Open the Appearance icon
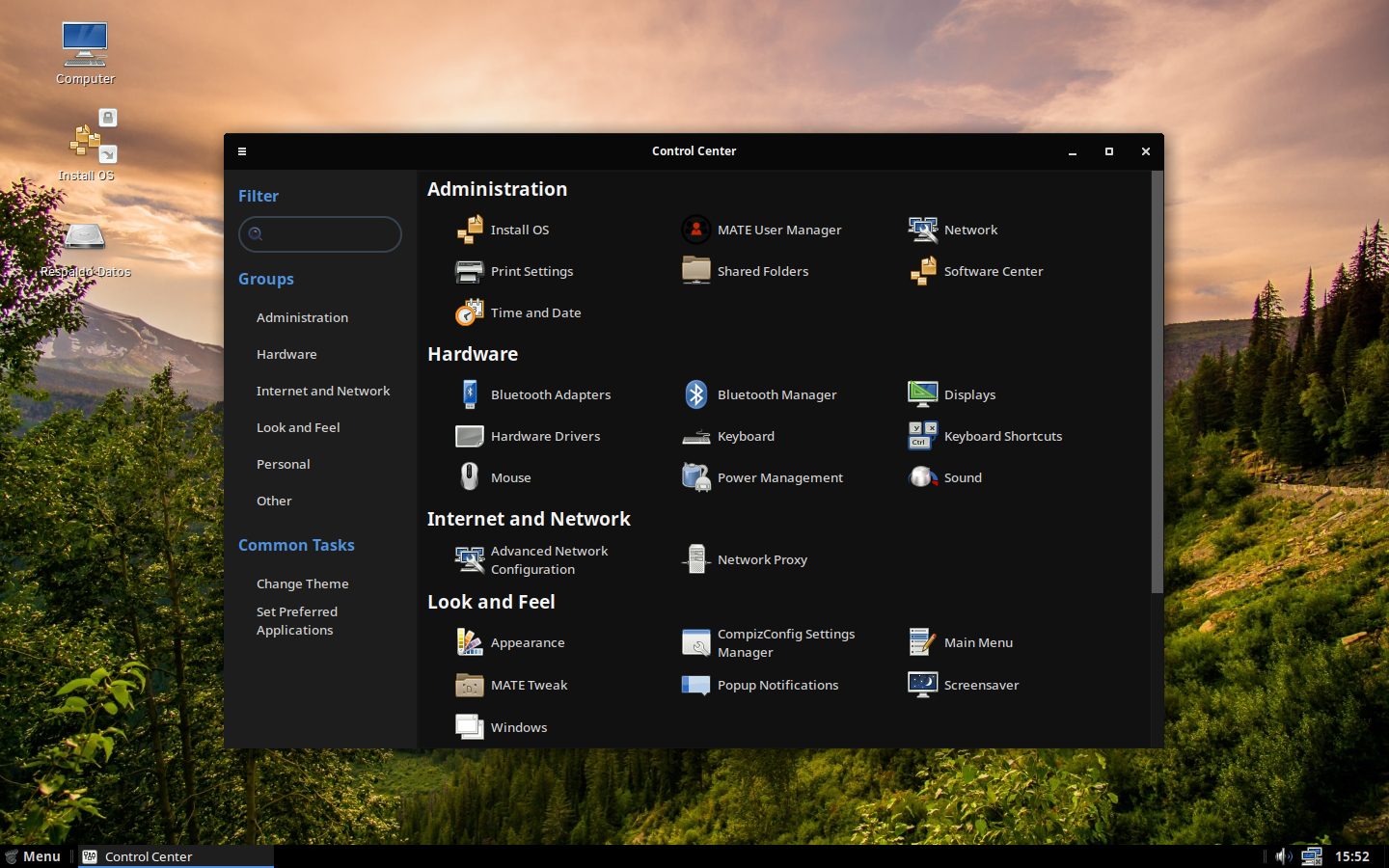 tap(470, 642)
